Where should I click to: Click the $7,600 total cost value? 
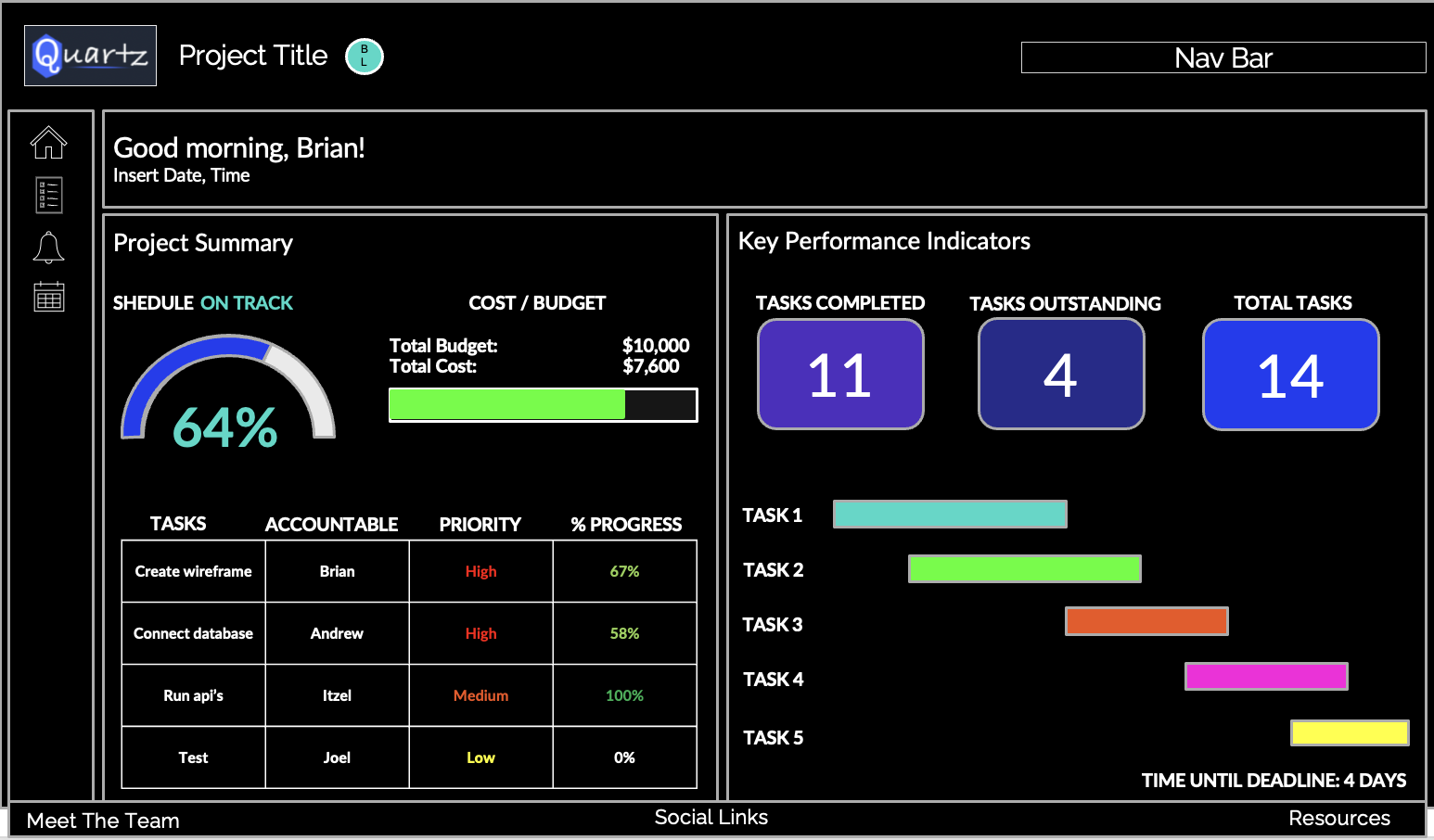click(x=650, y=366)
